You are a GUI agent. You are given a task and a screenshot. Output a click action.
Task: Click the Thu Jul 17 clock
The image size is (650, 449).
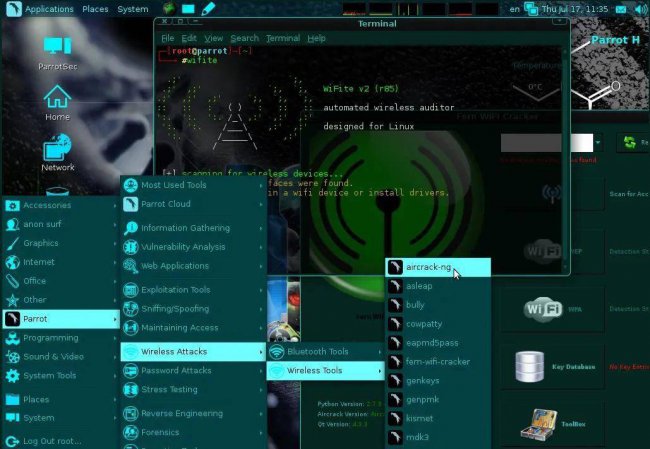(x=575, y=9)
